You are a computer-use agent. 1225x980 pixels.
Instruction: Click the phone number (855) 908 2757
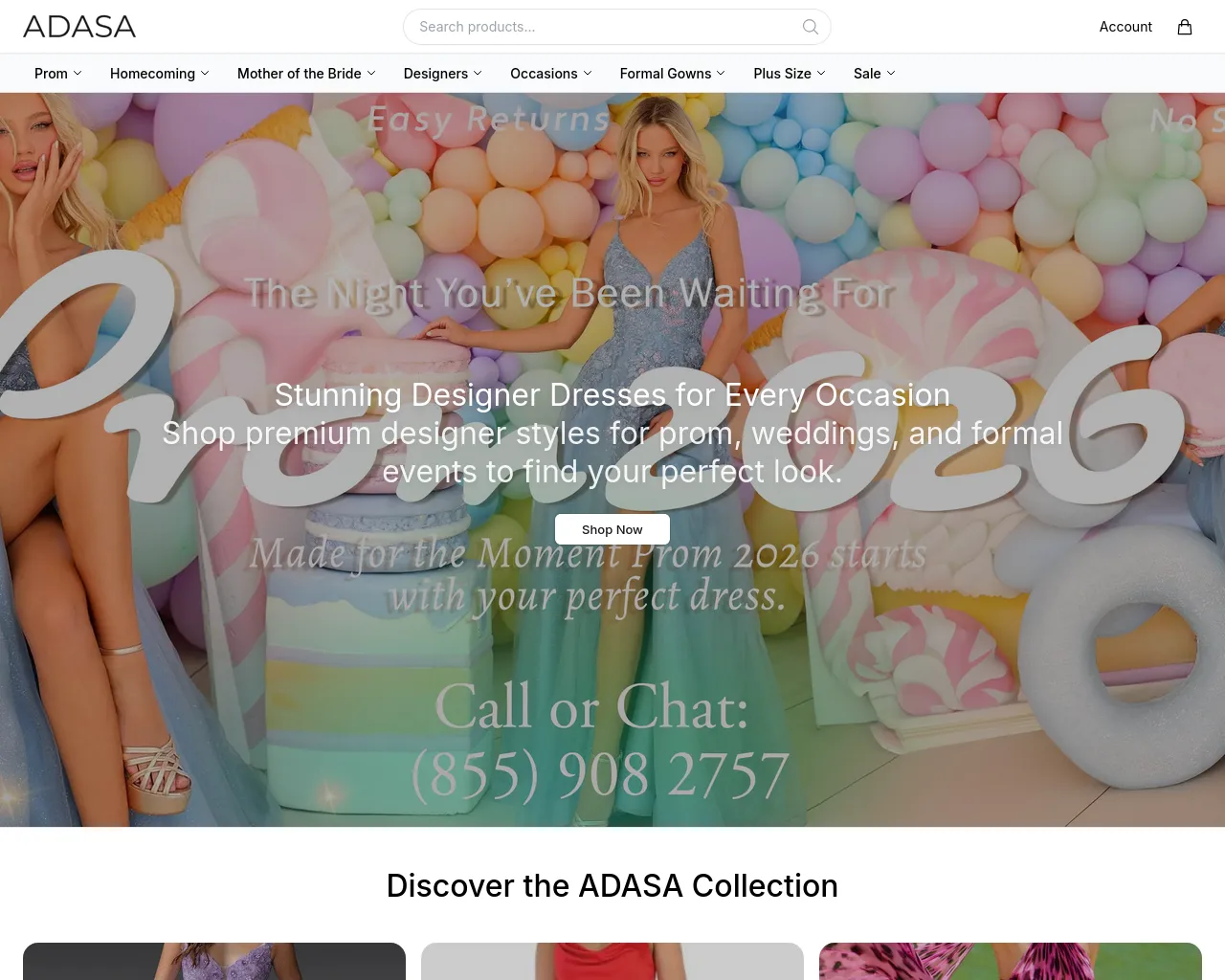coord(600,774)
